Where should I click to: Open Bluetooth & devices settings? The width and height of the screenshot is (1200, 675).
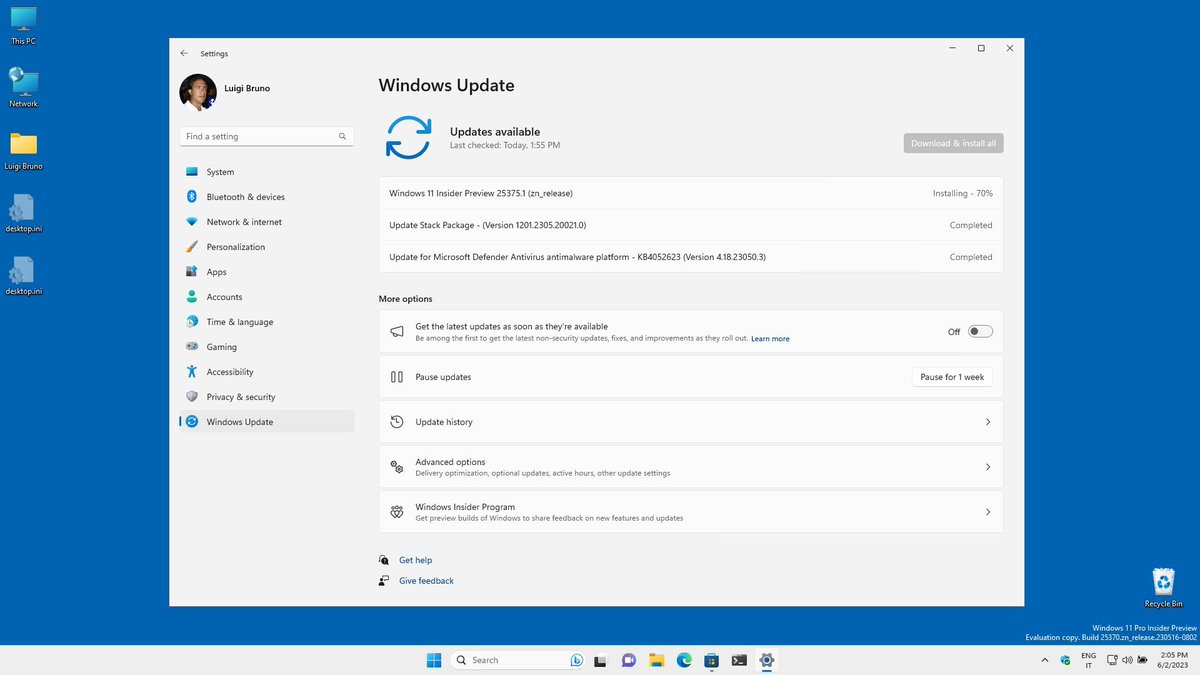tap(266, 197)
